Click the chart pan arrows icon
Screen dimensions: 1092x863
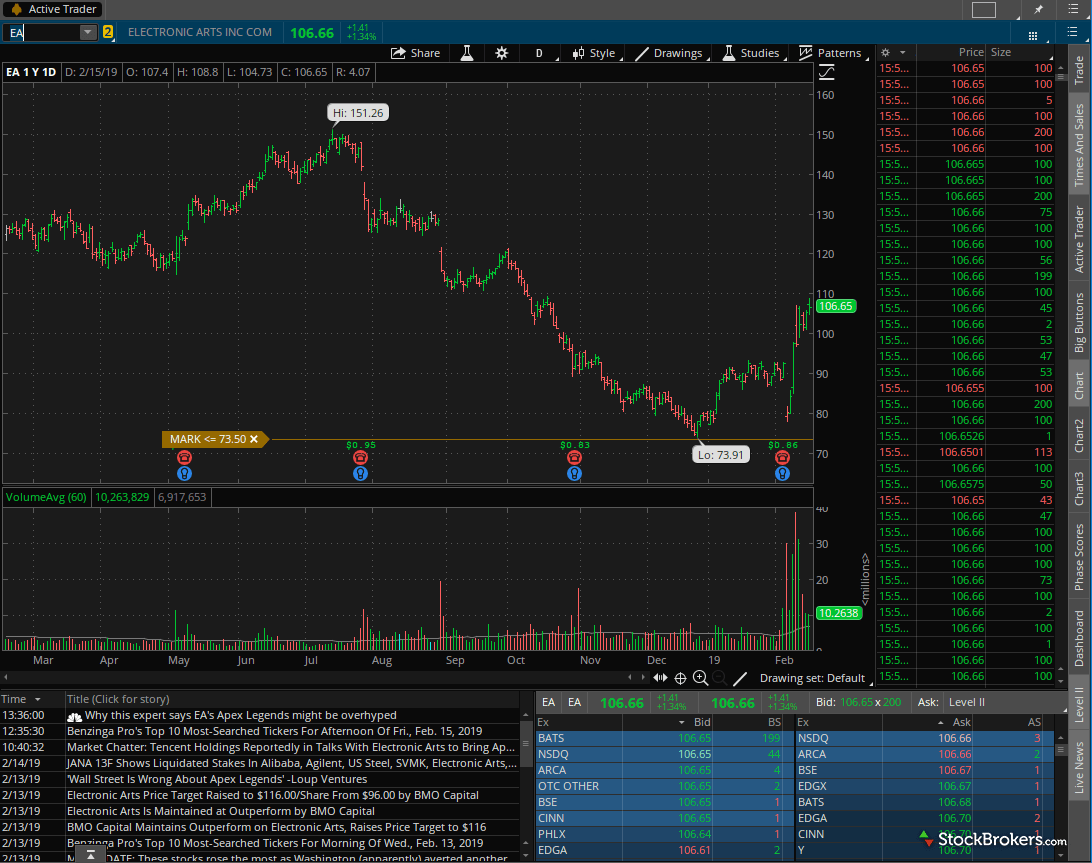click(660, 678)
